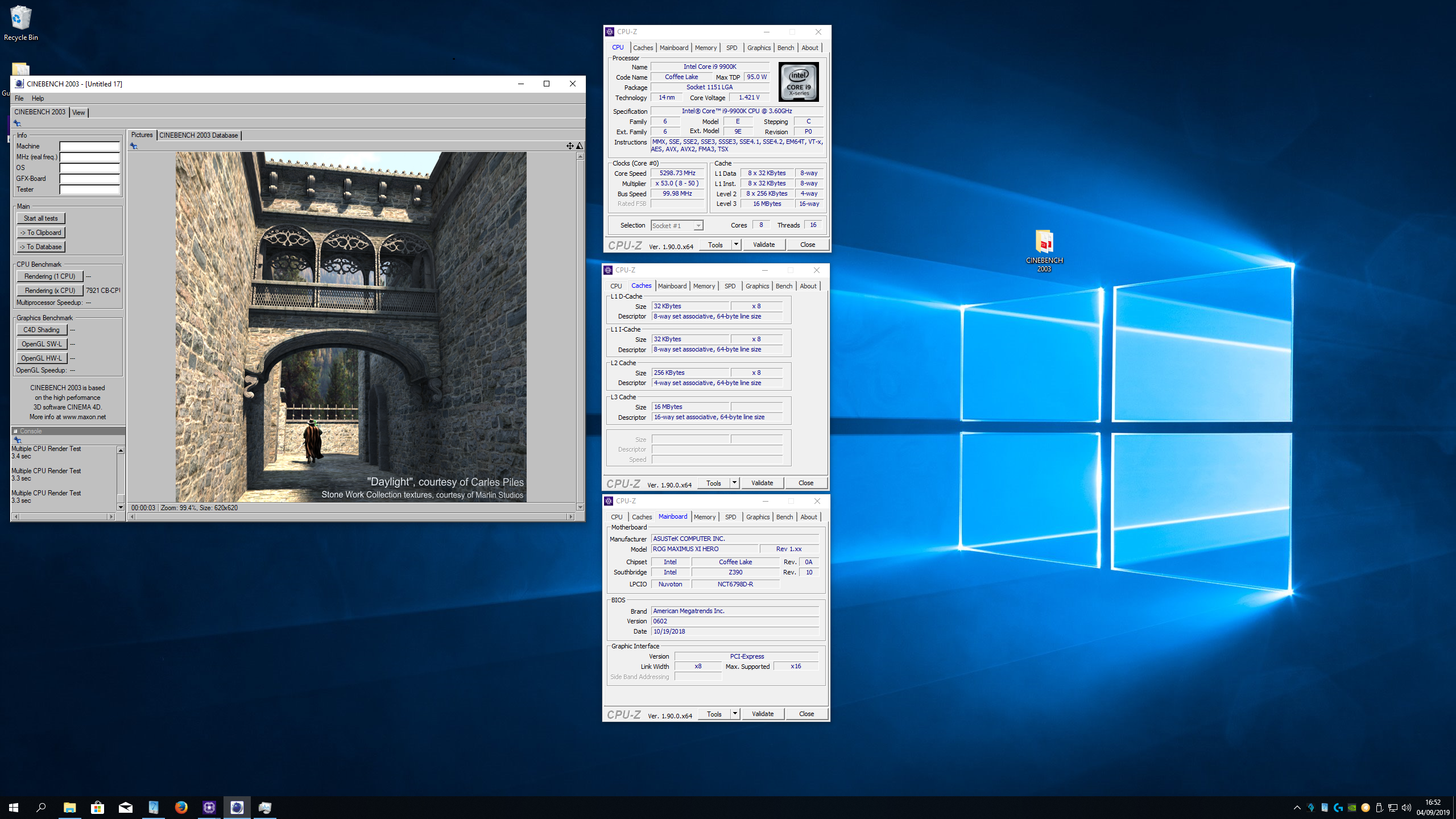This screenshot has width=1456, height=819.
Task: Open Bench tab in top CPU-Z window
Action: [x=785, y=48]
